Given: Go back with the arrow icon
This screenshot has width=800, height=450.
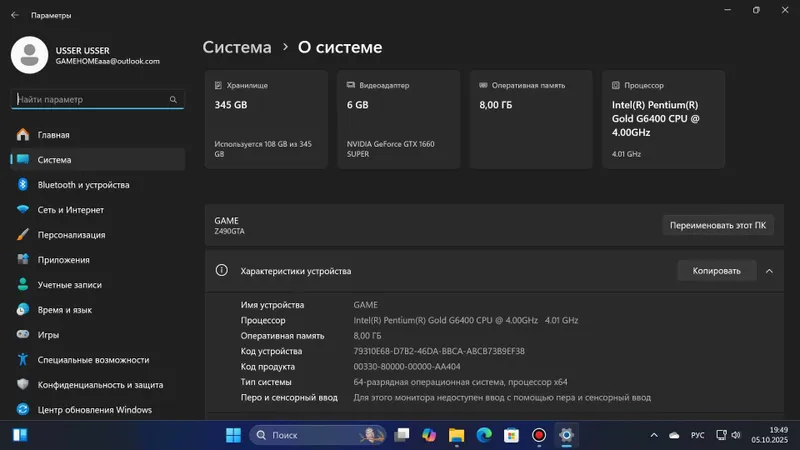Looking at the screenshot, I should tap(15, 15).
